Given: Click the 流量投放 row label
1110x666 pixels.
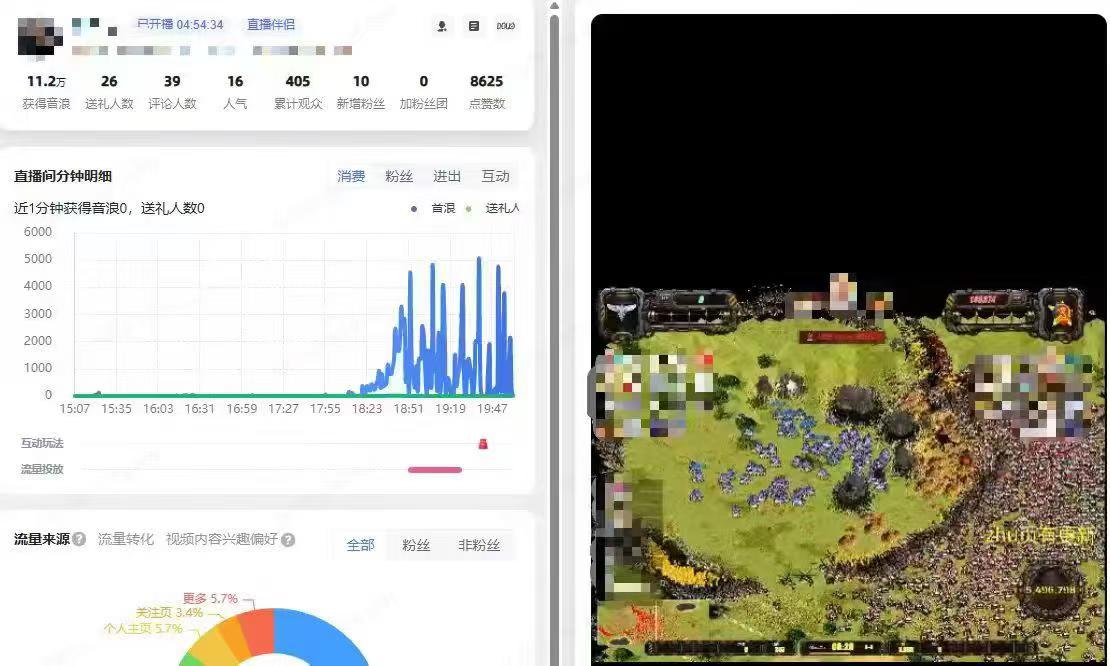Looking at the screenshot, I should click(x=42, y=469).
